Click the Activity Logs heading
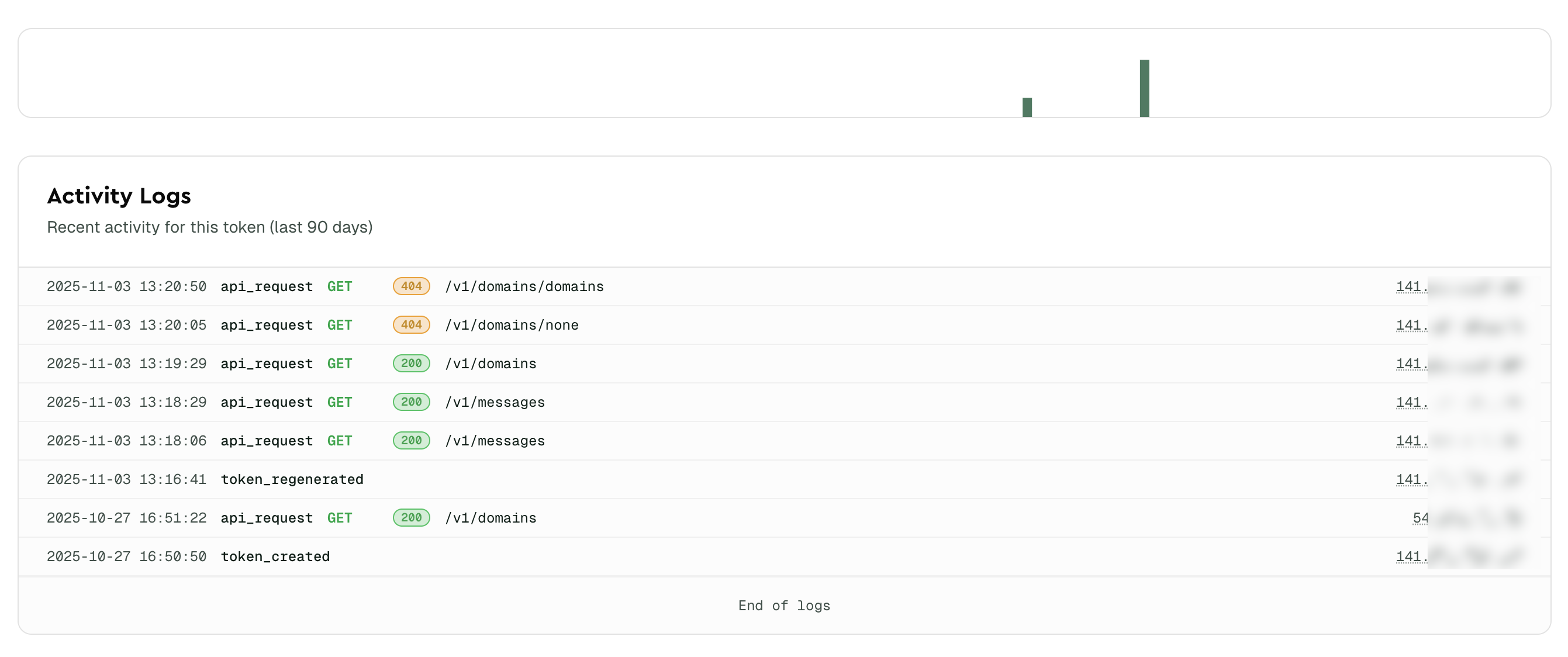1568x657 pixels. click(x=119, y=195)
